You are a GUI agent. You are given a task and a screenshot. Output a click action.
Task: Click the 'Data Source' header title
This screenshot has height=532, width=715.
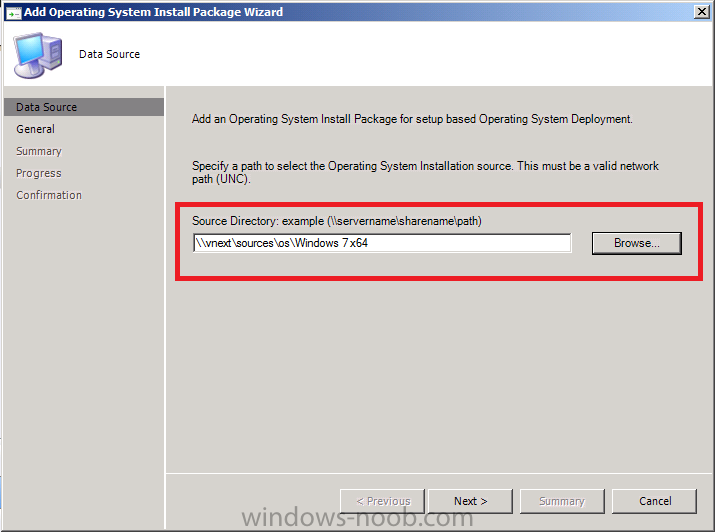(x=109, y=54)
